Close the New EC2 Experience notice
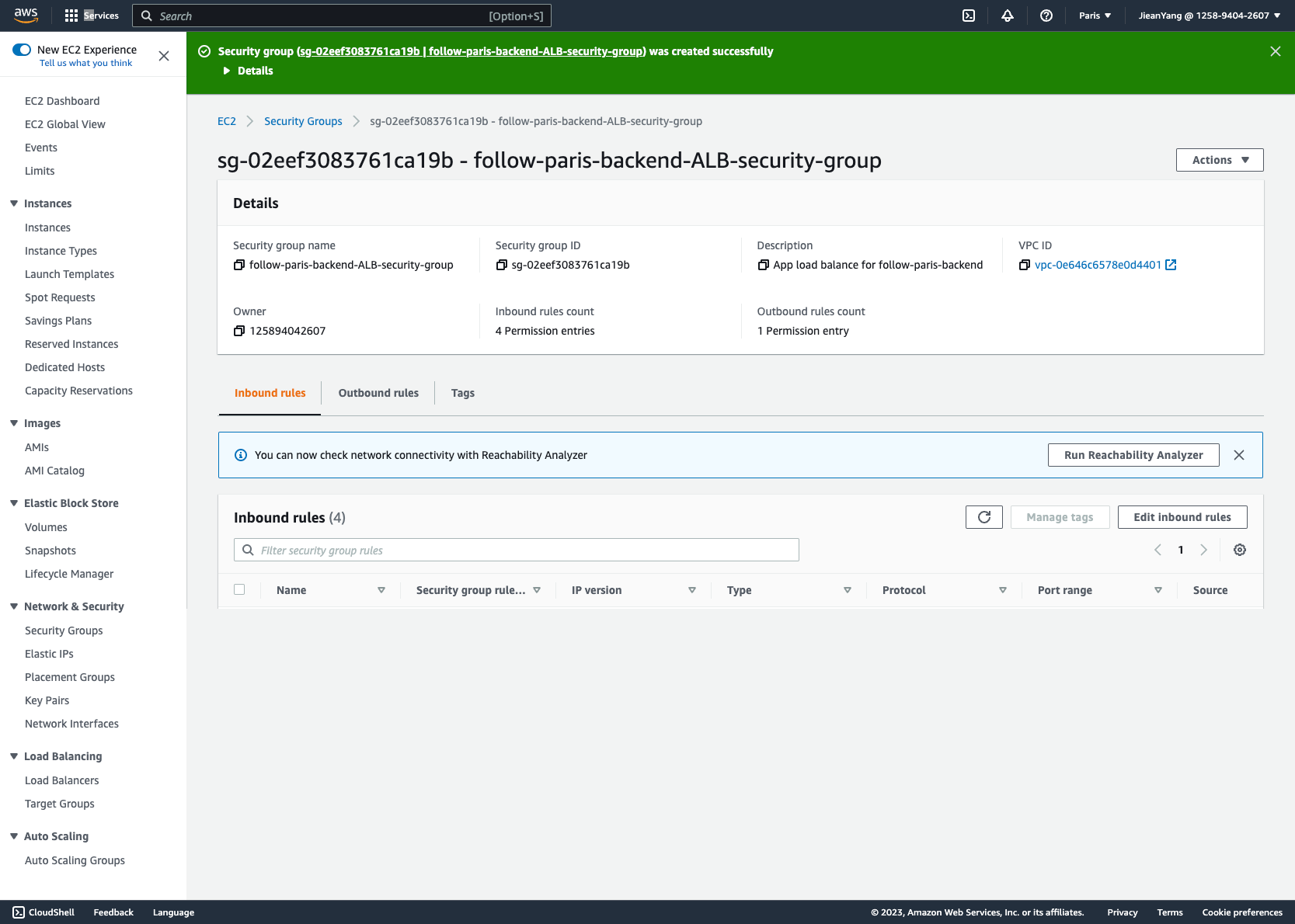1295x924 pixels. point(164,56)
